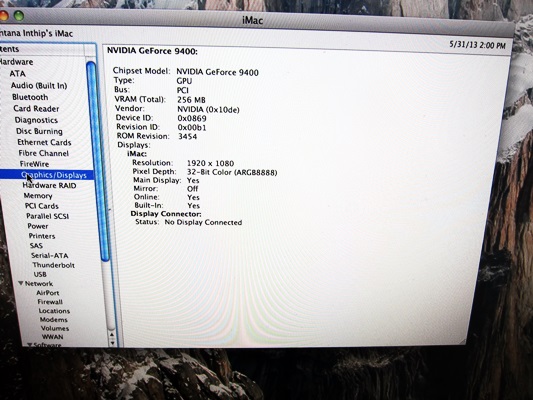Image resolution: width=533 pixels, height=400 pixels.
Task: Select FireWire in the sidebar
Action: [x=34, y=164]
